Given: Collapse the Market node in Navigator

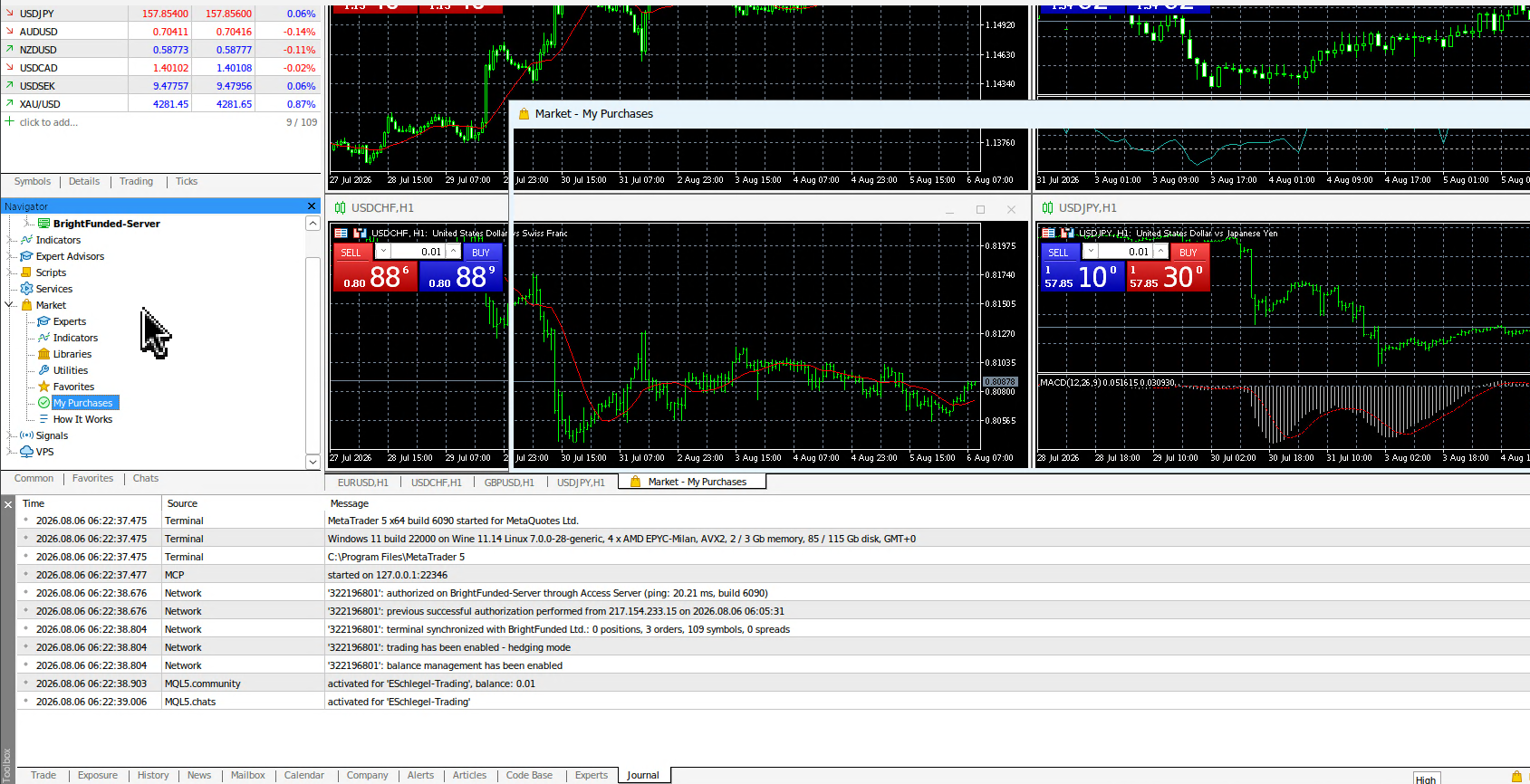Looking at the screenshot, I should pyautogui.click(x=10, y=305).
